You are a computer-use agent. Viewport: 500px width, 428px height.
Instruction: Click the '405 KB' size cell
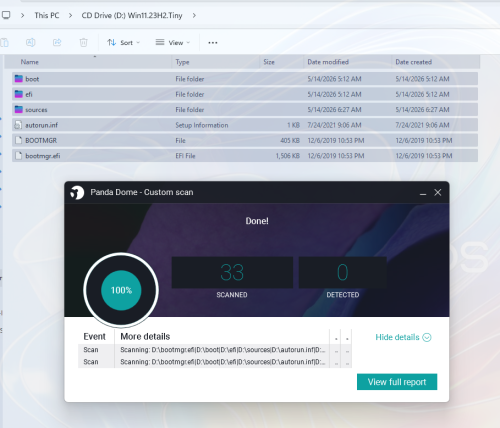[x=290, y=140]
